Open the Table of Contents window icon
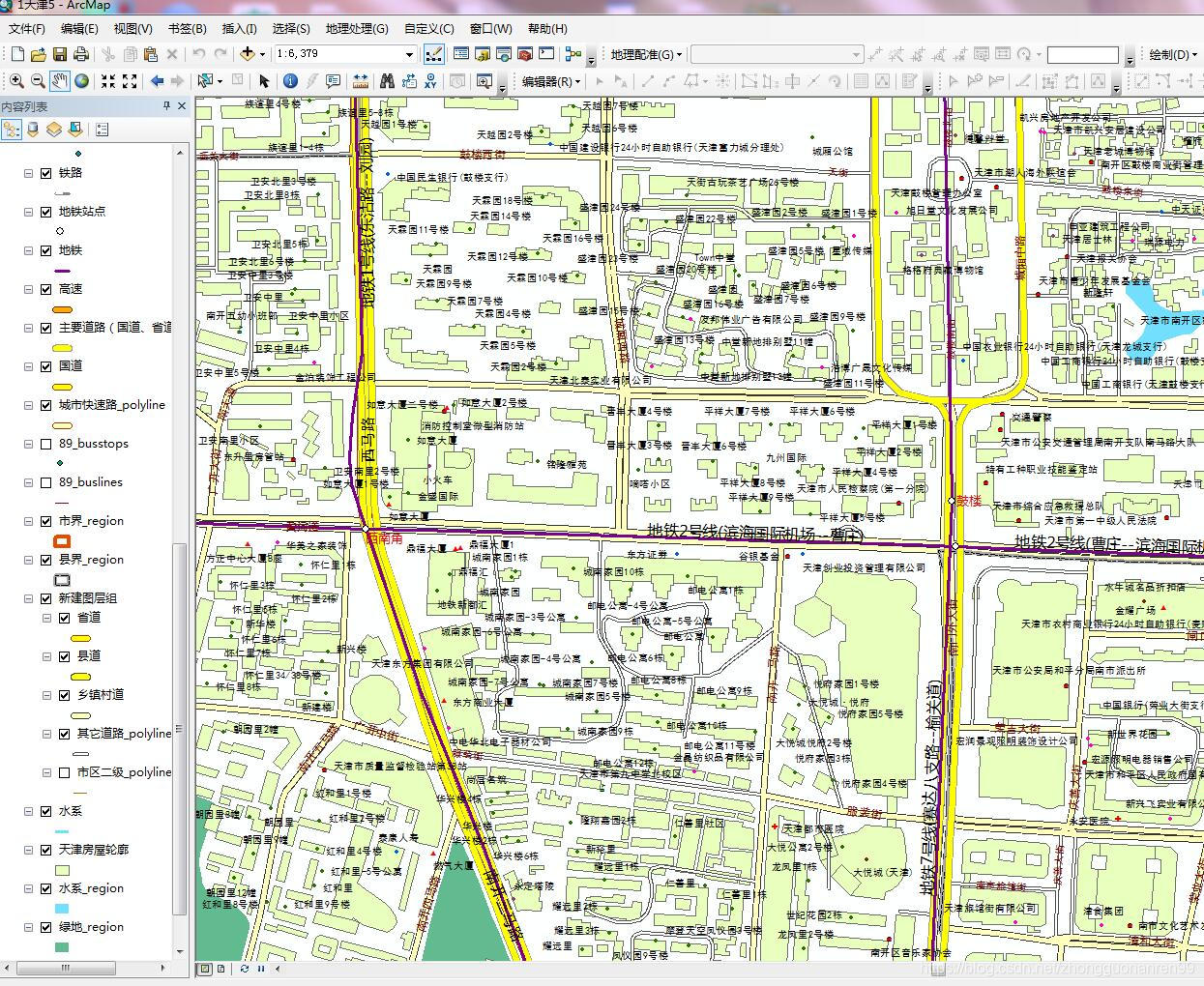 pyautogui.click(x=461, y=54)
